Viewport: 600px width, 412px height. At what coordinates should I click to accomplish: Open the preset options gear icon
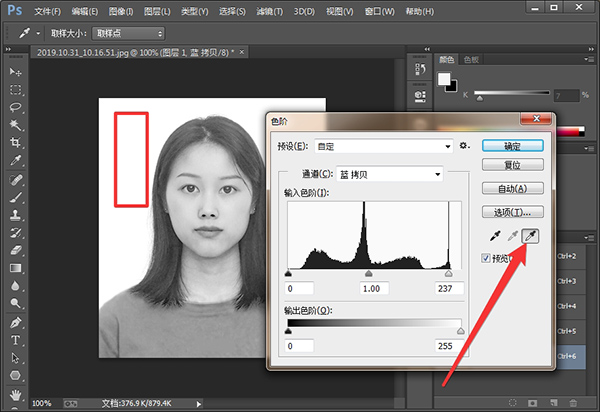[x=464, y=146]
